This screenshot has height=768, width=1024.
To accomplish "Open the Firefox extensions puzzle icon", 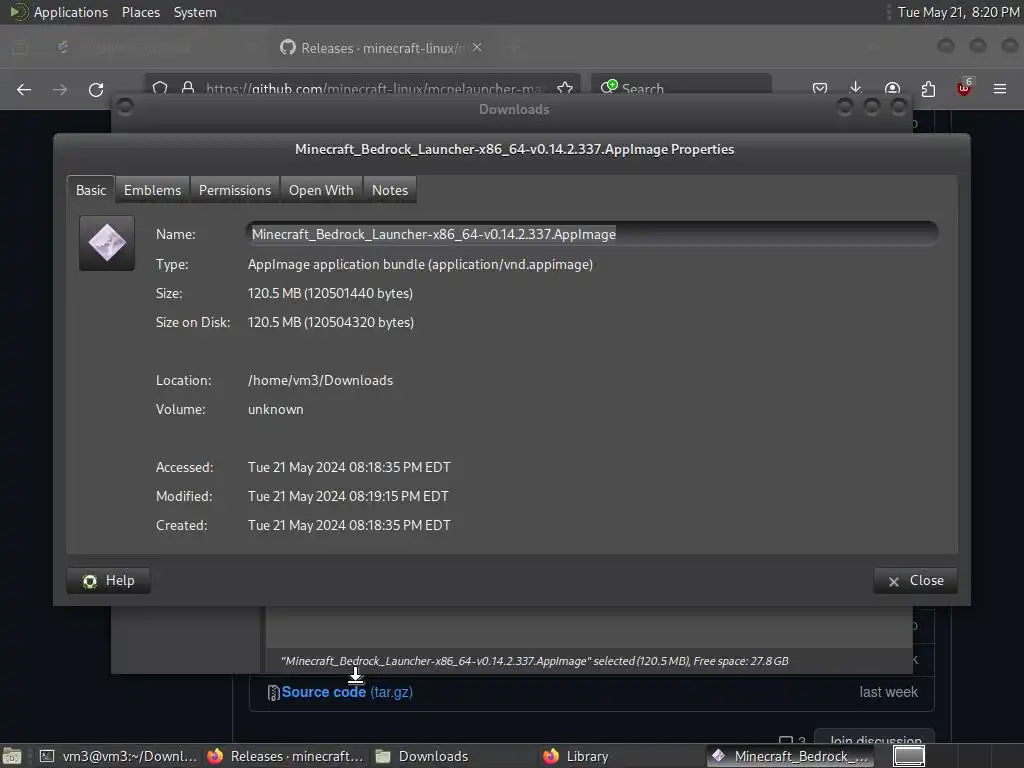I will [x=928, y=88].
